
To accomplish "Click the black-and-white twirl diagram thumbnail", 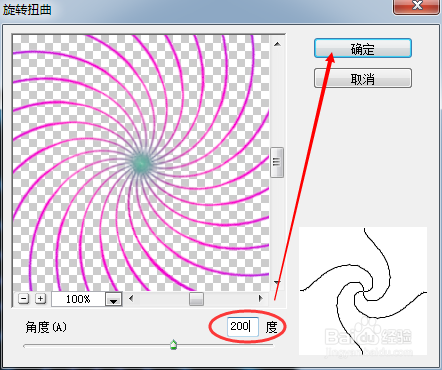I will click(x=363, y=291).
